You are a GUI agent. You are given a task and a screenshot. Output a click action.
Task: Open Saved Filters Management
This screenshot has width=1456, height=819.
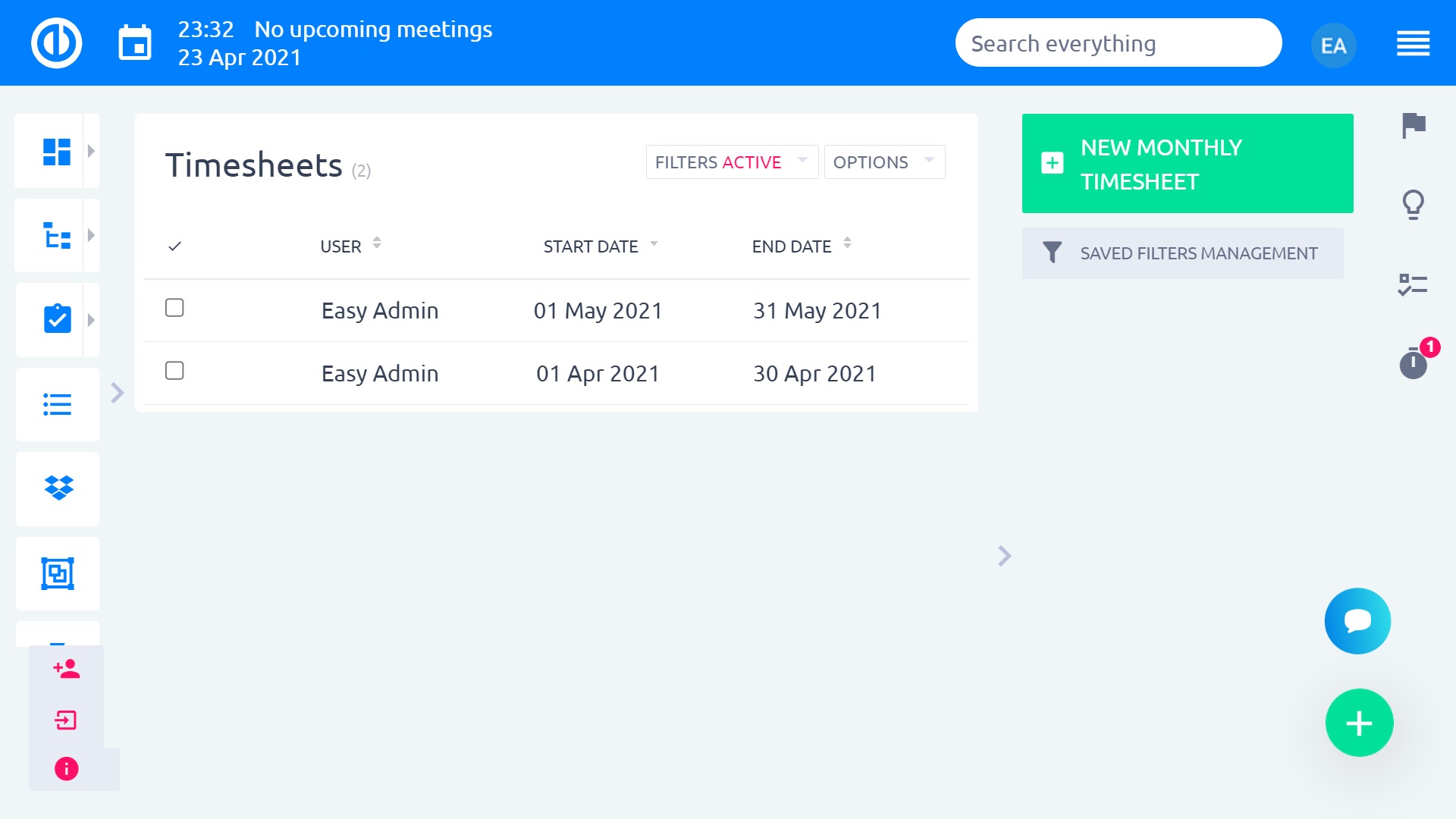pyautogui.click(x=1182, y=253)
